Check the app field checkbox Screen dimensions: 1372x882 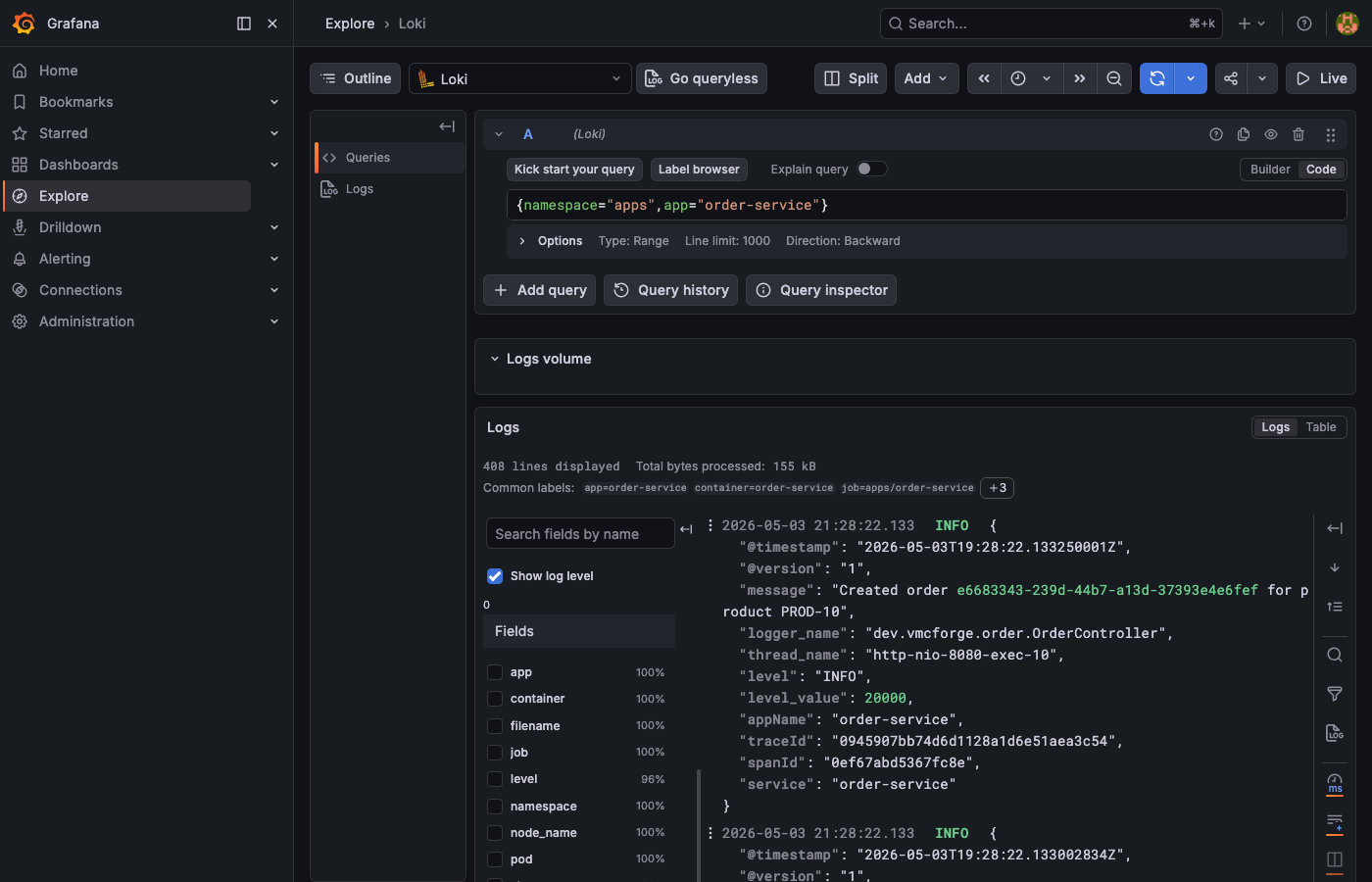[x=495, y=672]
